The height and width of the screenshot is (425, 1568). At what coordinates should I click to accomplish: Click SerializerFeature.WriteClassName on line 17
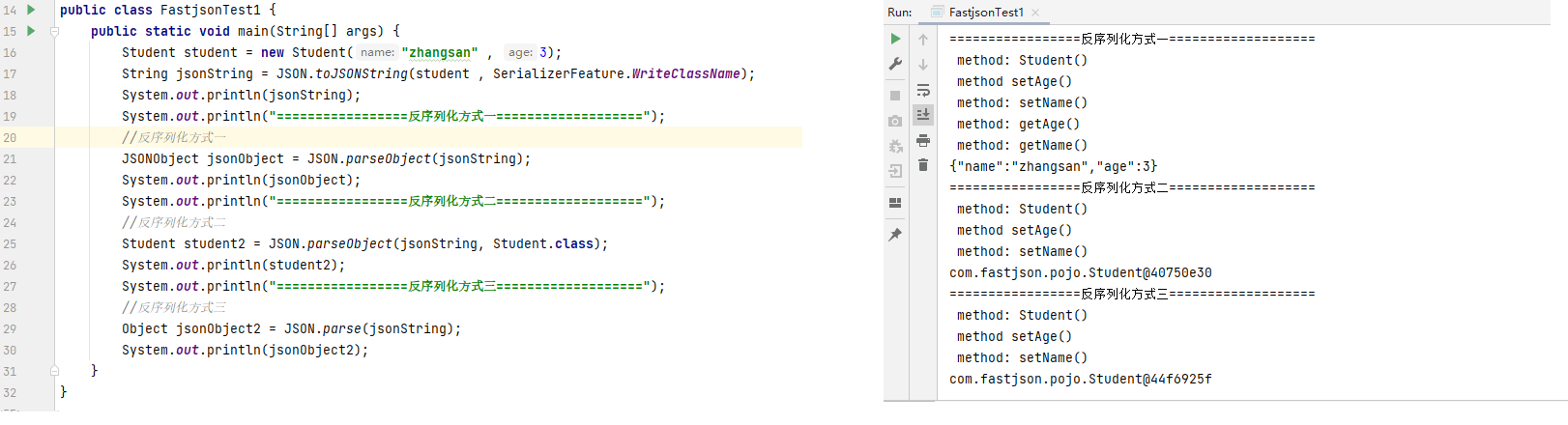[617, 74]
